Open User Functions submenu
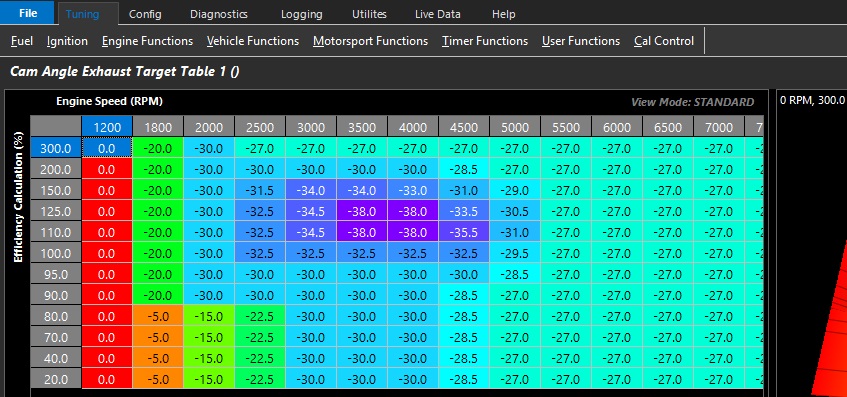Screen dimensions: 847x397 pos(581,41)
